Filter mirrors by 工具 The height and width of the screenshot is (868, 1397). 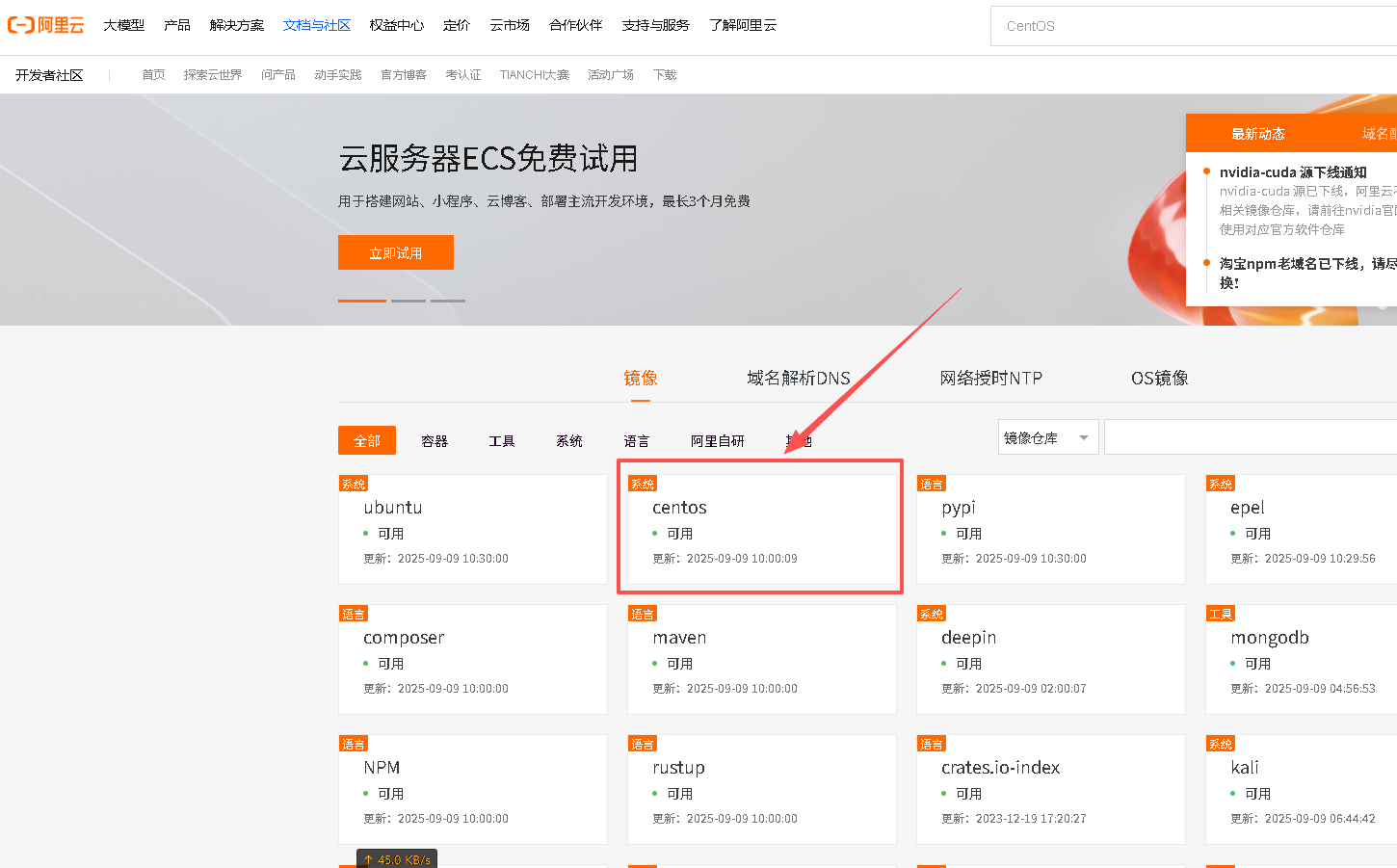tap(502, 440)
